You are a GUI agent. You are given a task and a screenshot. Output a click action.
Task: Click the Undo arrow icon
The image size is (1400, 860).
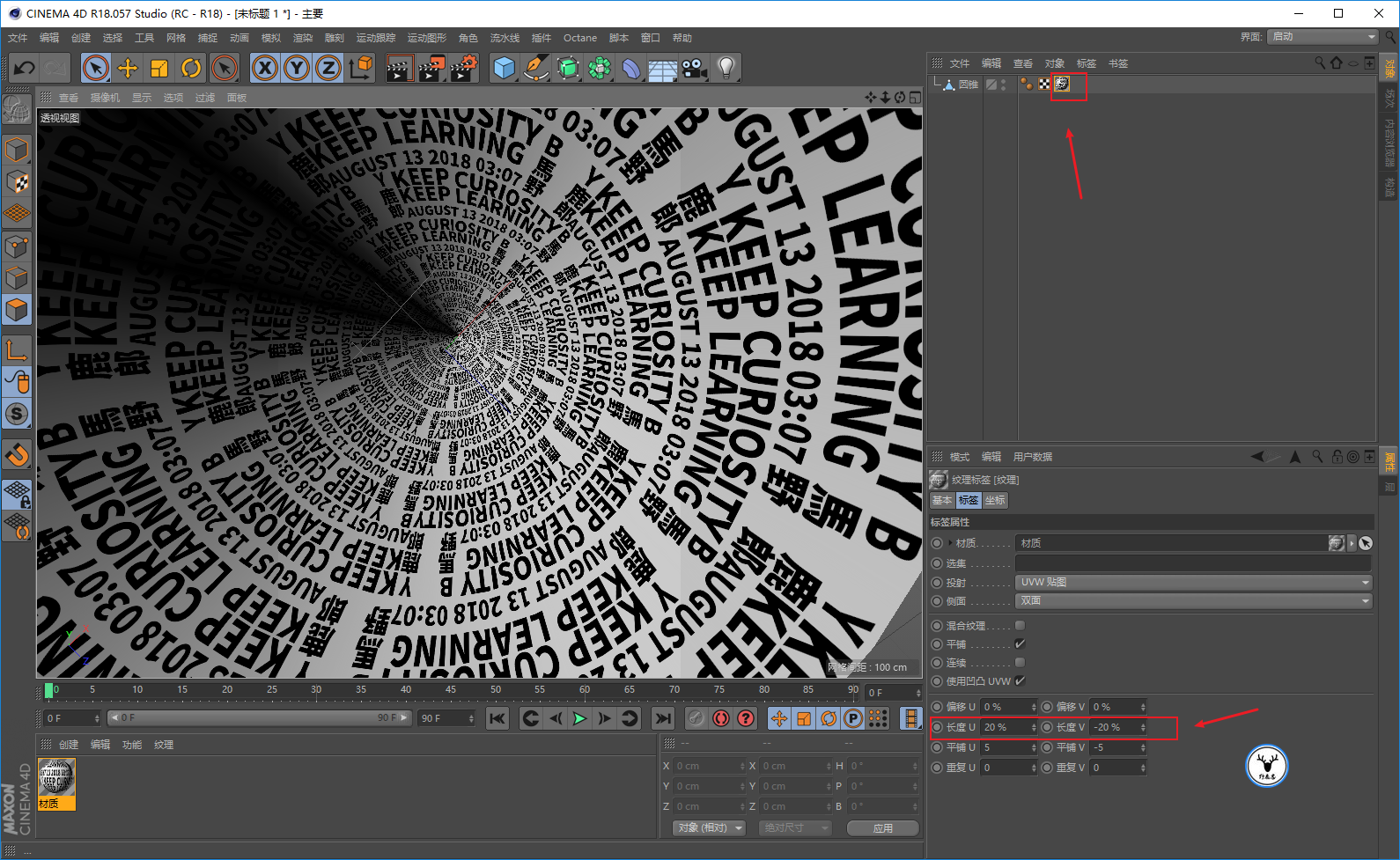(x=25, y=68)
